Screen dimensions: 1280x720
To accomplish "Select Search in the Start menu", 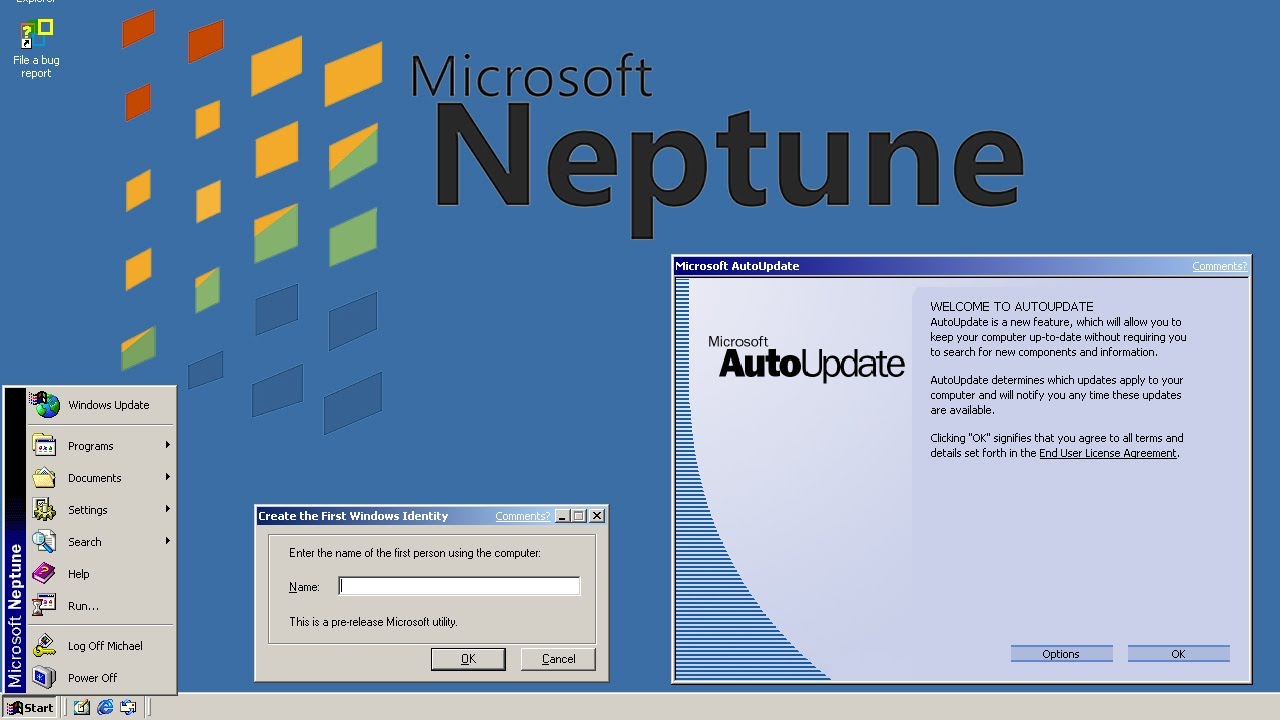I will [85, 542].
